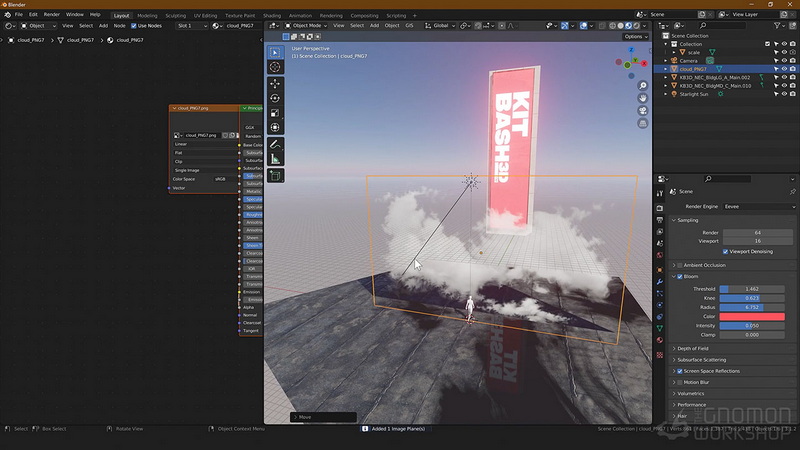Collapse the Sampling panel
The height and width of the screenshot is (450, 800).
click(687, 220)
